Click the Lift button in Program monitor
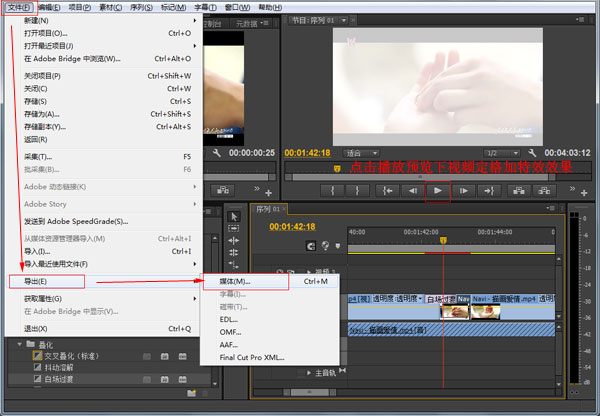 [x=518, y=191]
